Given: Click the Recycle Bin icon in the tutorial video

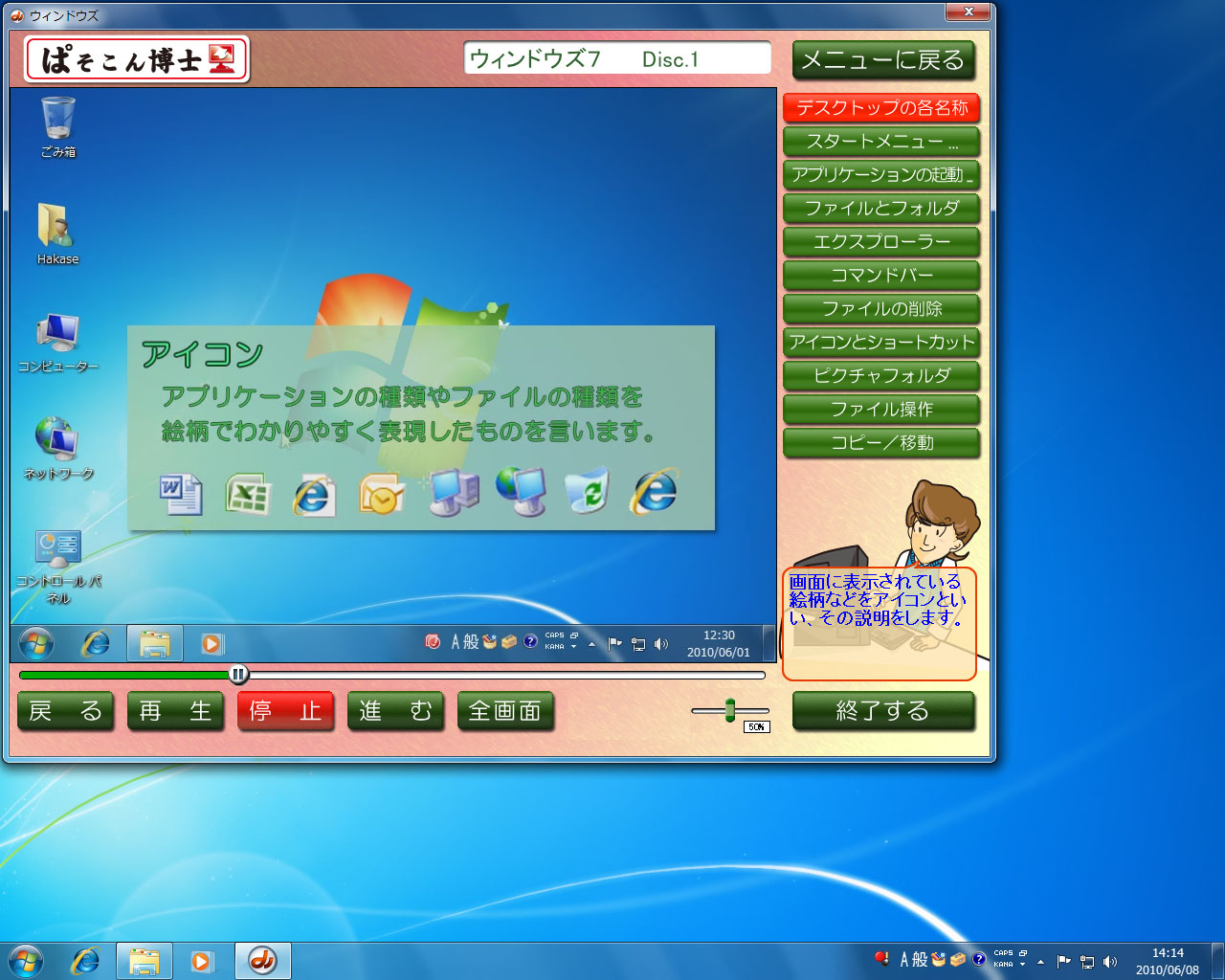Looking at the screenshot, I should pos(58,119).
